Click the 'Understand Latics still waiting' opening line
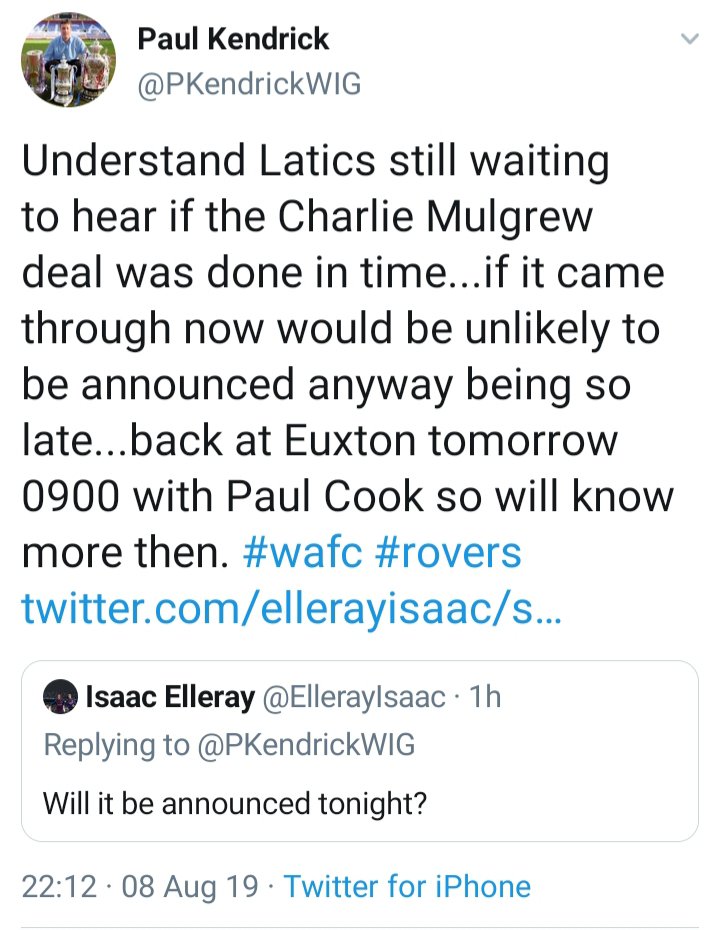Image resolution: width=720 pixels, height=930 pixels. click(315, 162)
